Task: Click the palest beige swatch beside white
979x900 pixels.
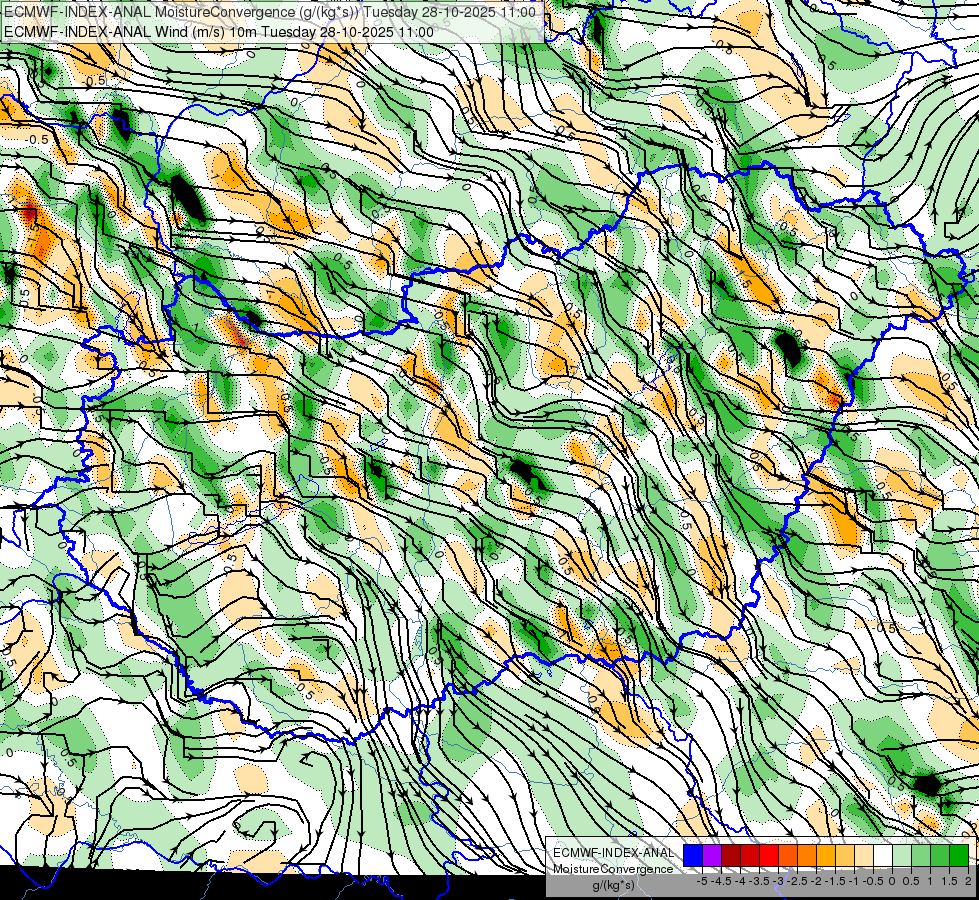Action: coord(864,855)
